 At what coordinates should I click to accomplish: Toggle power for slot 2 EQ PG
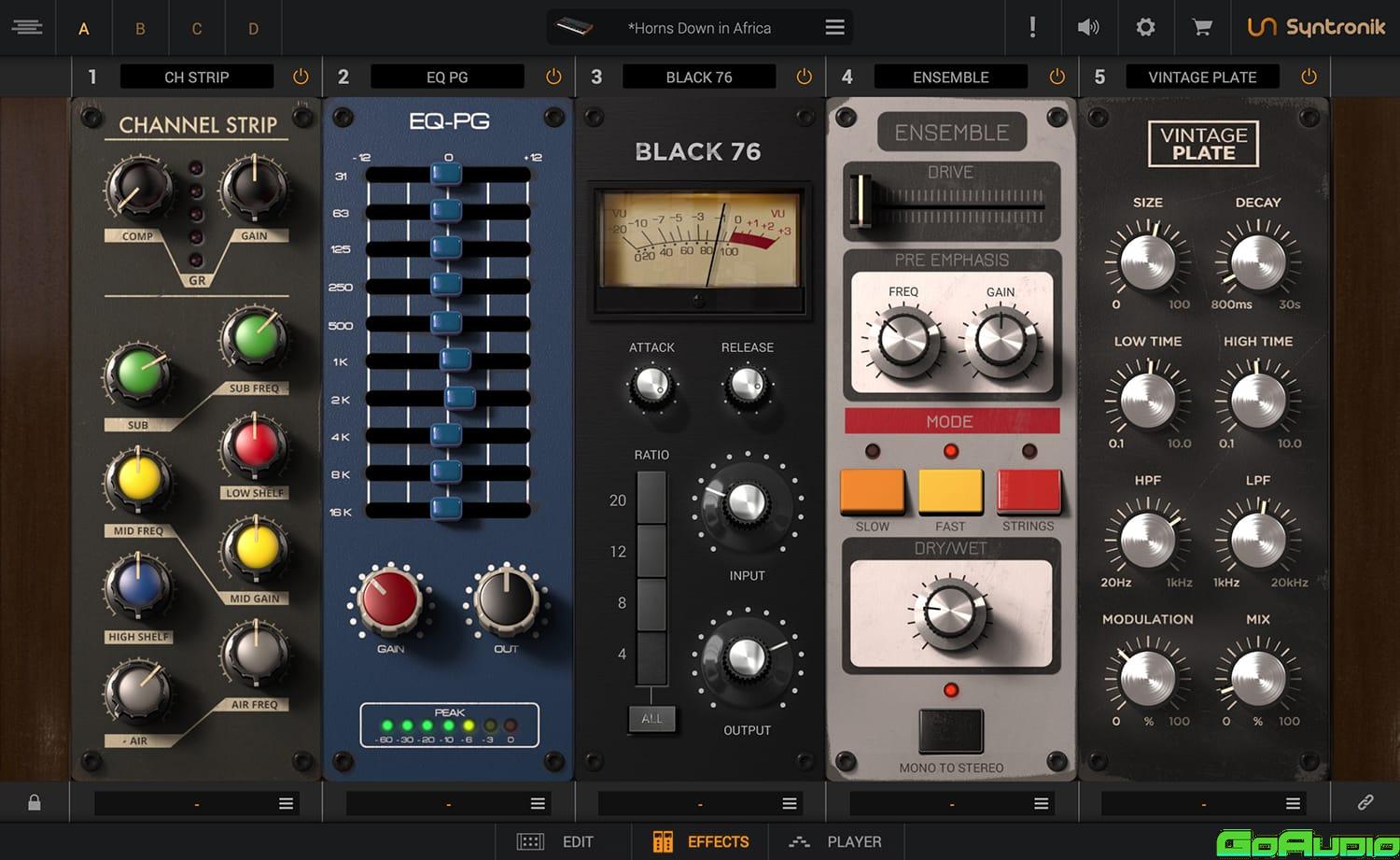(x=553, y=77)
